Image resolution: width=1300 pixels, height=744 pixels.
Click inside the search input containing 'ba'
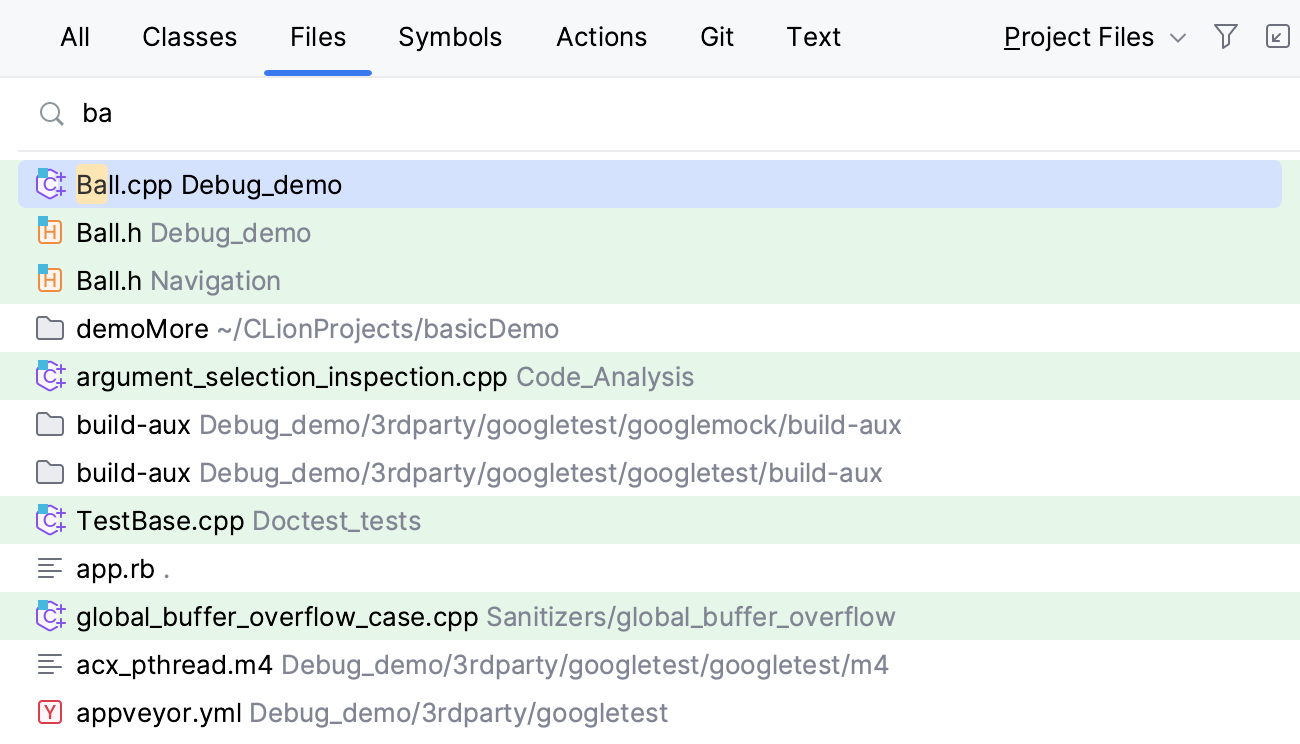98,113
